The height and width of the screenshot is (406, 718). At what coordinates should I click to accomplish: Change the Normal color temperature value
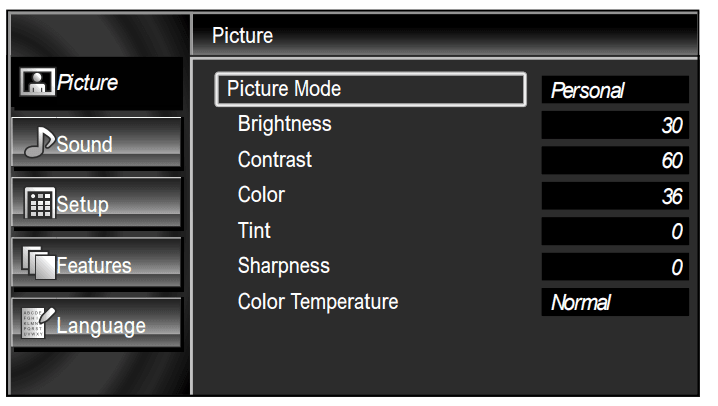(614, 302)
